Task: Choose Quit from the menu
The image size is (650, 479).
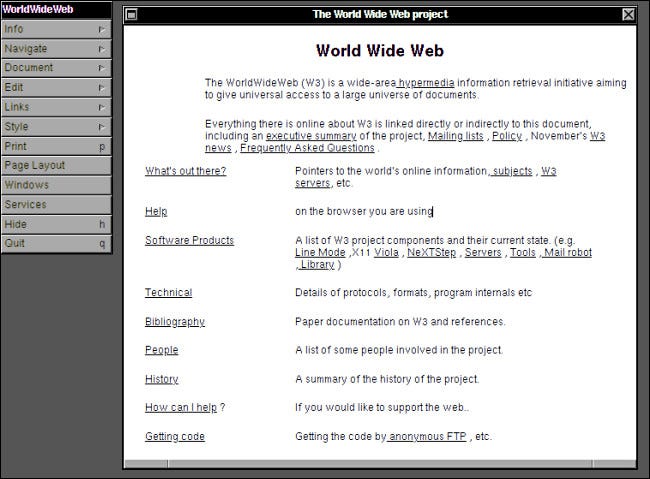Action: tap(56, 243)
